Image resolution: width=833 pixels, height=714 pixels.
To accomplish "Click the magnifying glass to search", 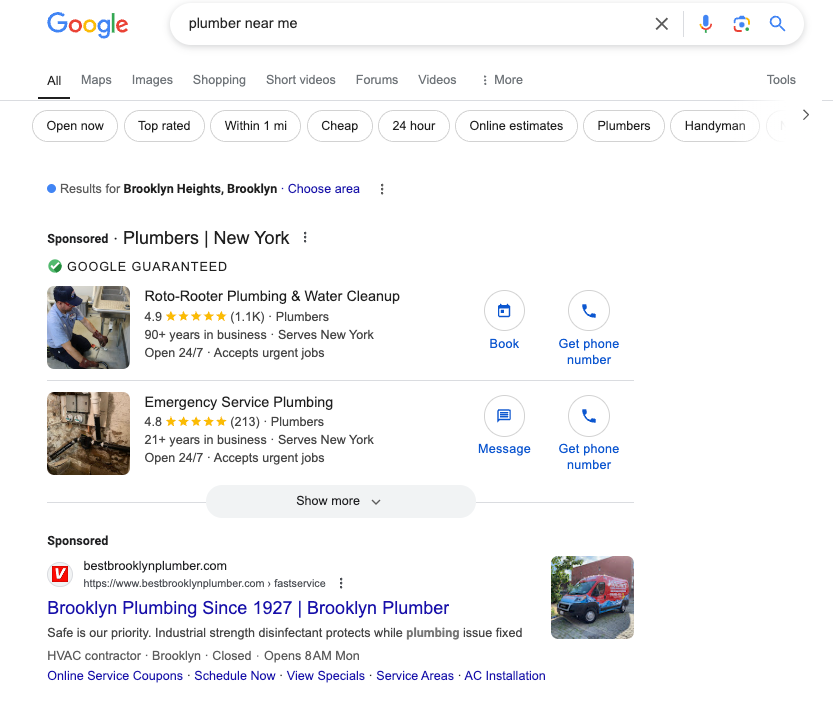I will tap(777, 24).
